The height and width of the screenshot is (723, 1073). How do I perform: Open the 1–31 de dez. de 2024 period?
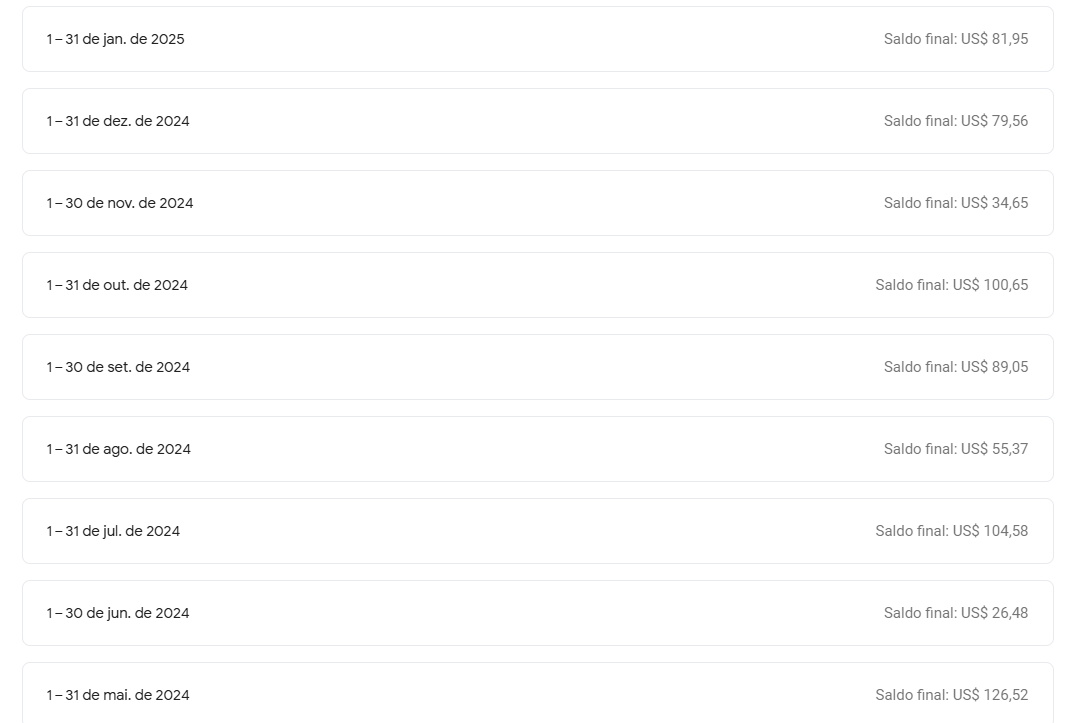(118, 121)
